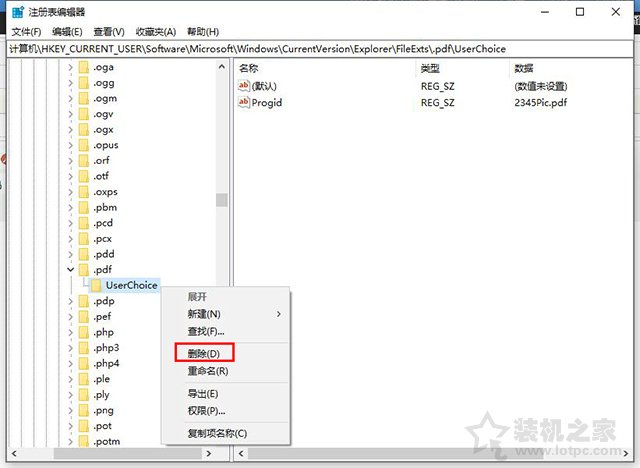Click the .otf folder icon
Image resolution: width=640 pixels, height=468 pixels.
84,176
